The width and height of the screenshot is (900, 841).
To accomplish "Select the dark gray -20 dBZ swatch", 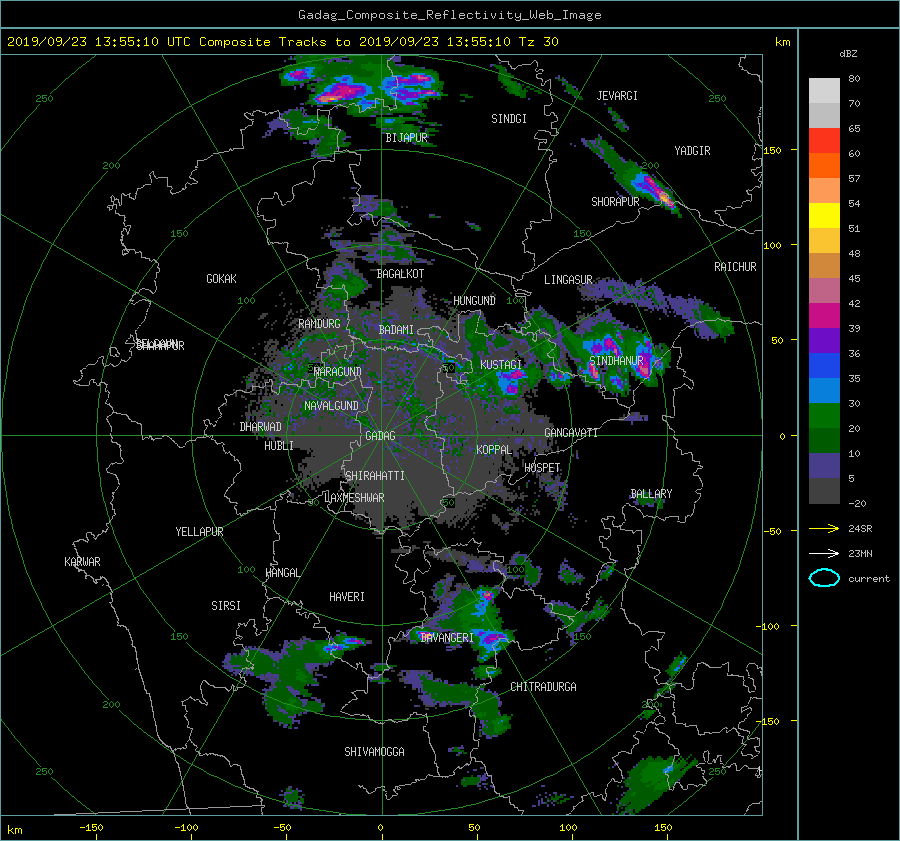I will 824,491.
